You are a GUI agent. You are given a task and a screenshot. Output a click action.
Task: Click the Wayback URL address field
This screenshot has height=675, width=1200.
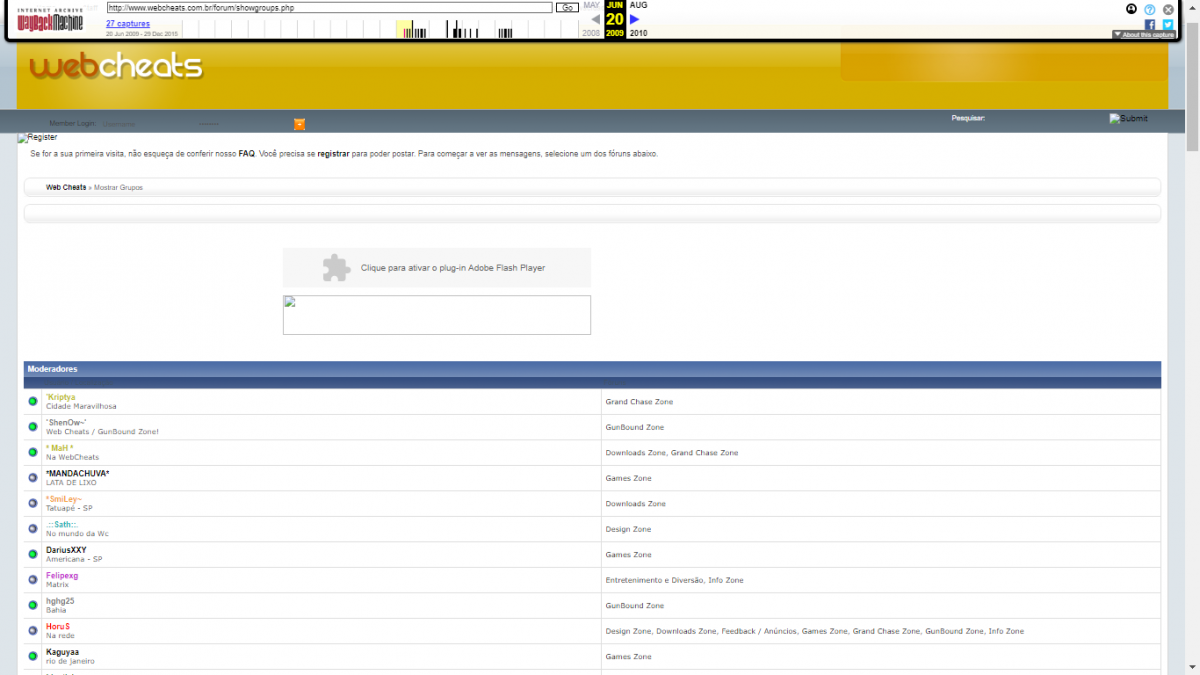[x=329, y=7]
